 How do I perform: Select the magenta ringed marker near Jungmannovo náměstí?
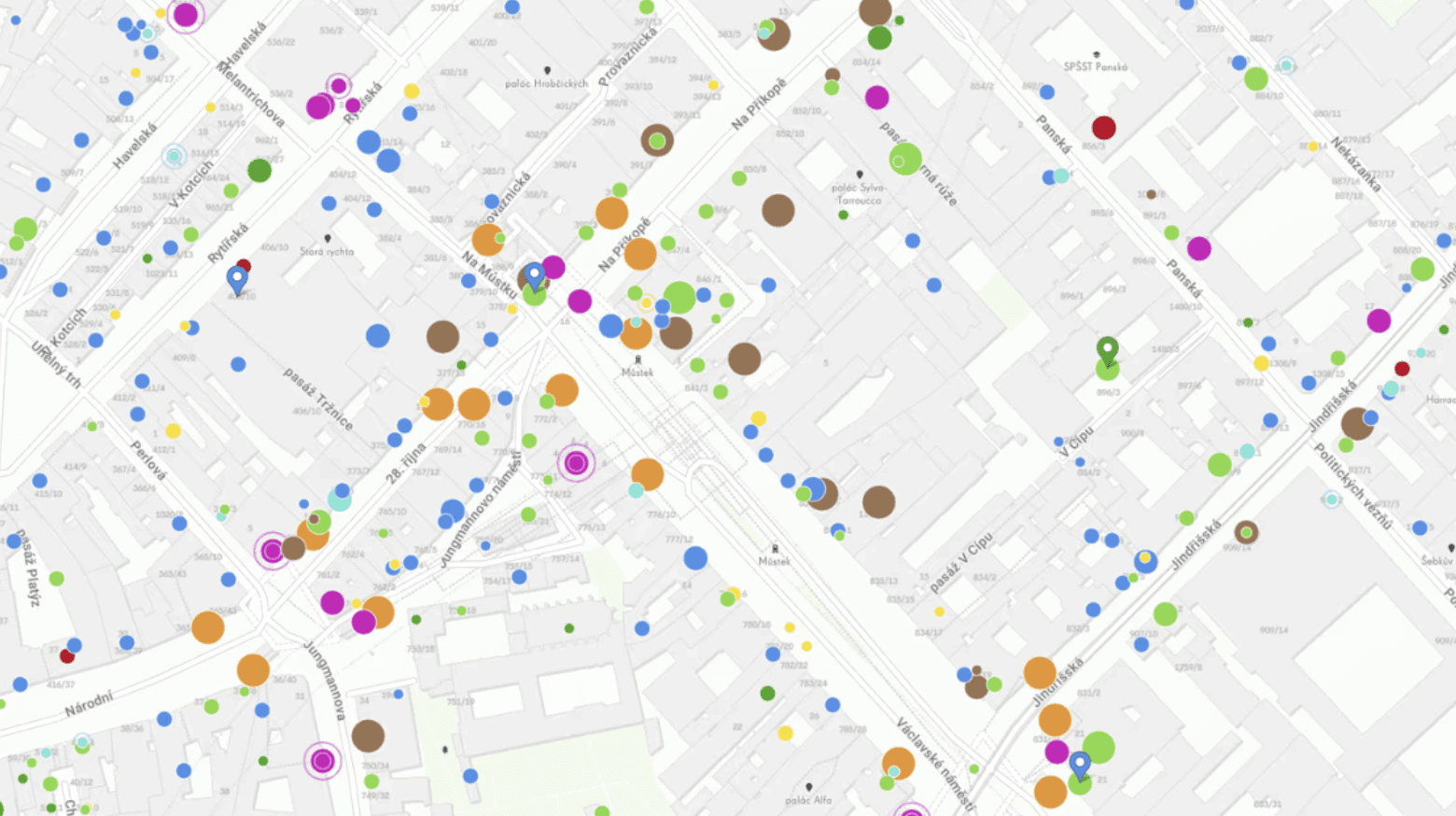575,462
